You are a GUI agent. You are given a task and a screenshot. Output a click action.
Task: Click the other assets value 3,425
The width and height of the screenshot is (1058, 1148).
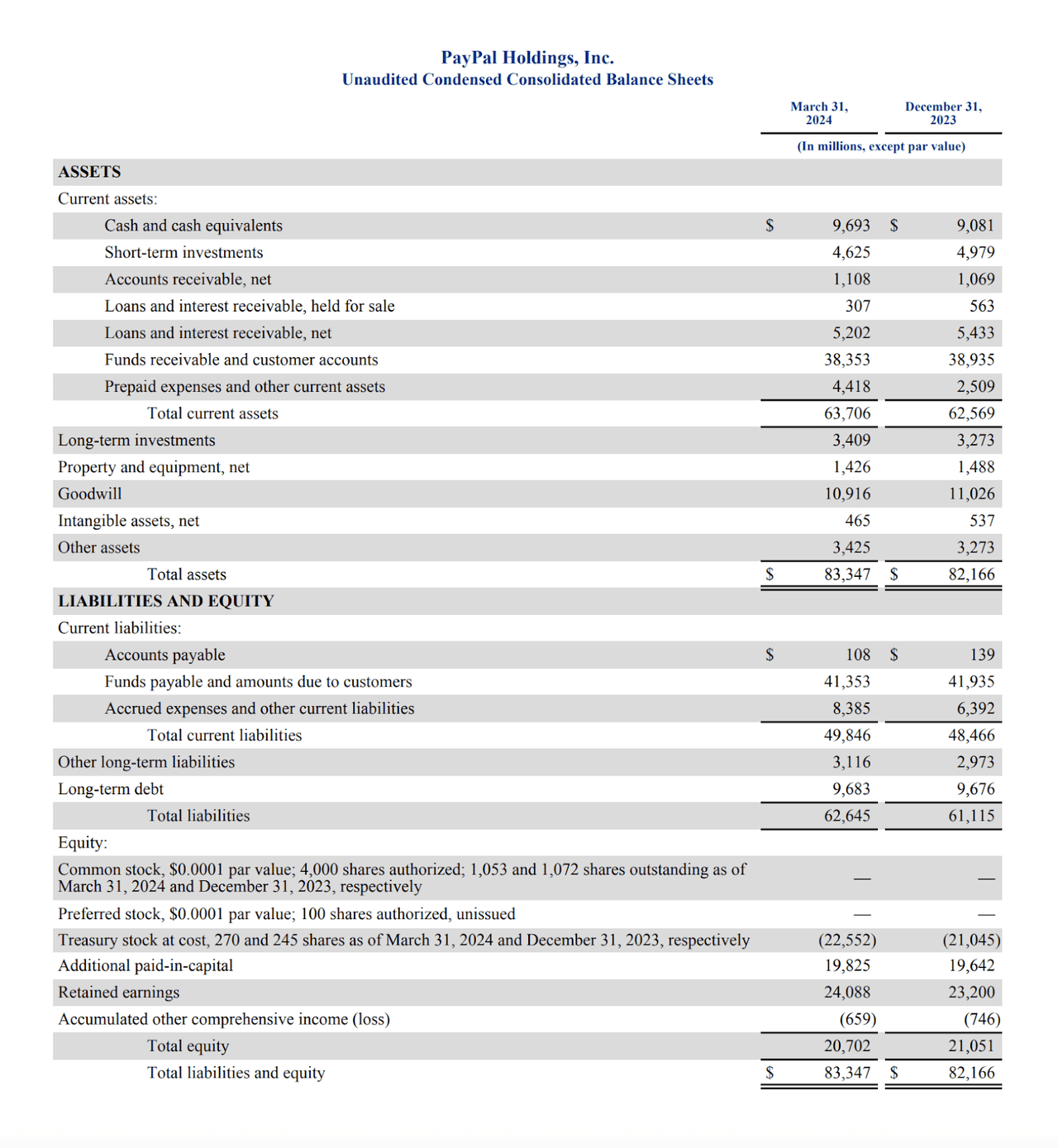pyautogui.click(x=851, y=548)
